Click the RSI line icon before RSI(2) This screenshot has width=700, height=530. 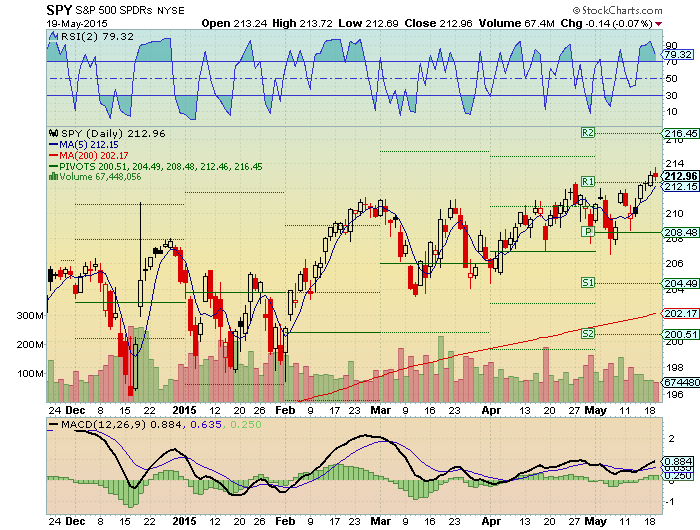click(53, 37)
